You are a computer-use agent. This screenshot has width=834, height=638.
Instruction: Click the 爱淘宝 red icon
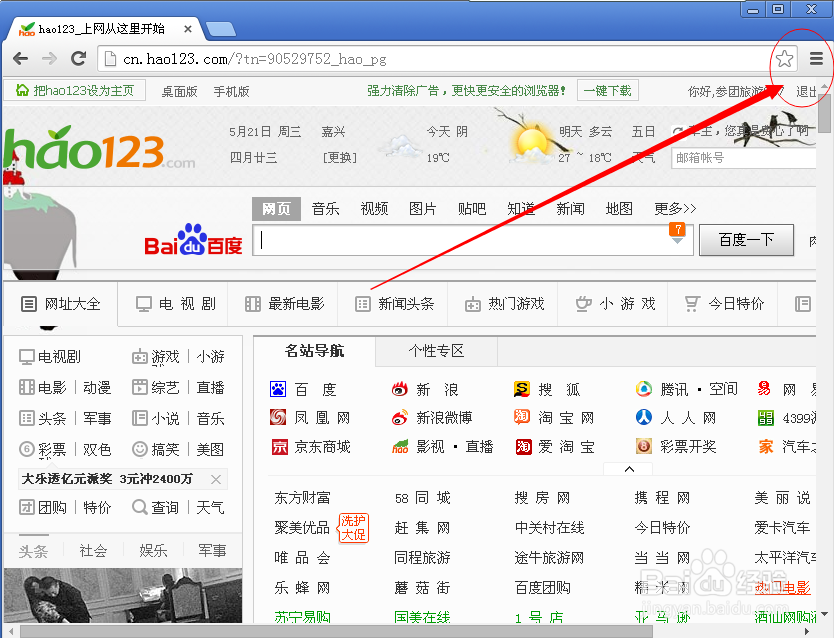[x=523, y=447]
